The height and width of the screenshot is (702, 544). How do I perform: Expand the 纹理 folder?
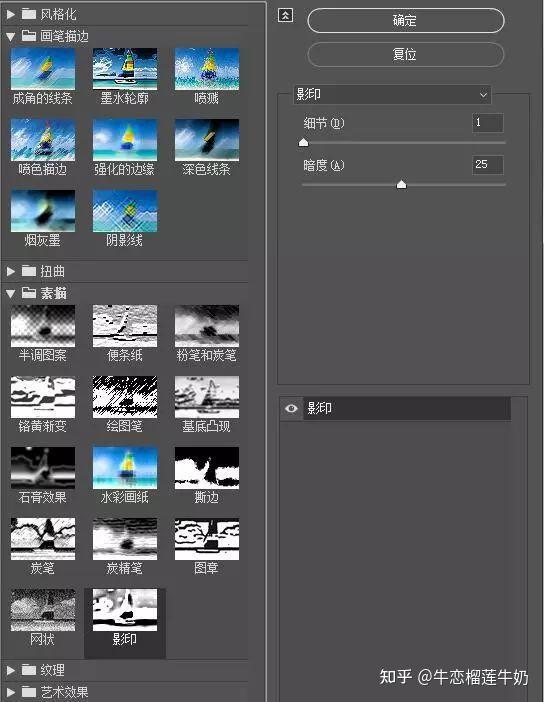coord(11,670)
